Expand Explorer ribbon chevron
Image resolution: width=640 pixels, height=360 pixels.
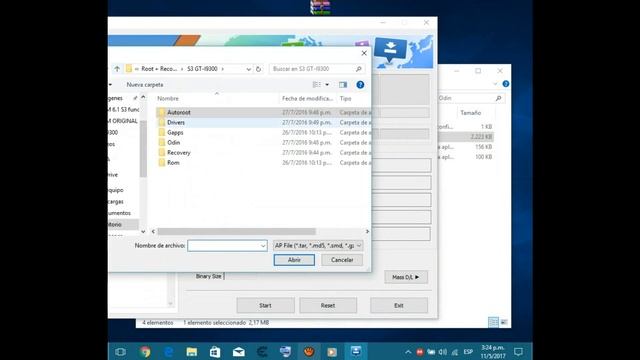pyautogui.click(x=495, y=84)
